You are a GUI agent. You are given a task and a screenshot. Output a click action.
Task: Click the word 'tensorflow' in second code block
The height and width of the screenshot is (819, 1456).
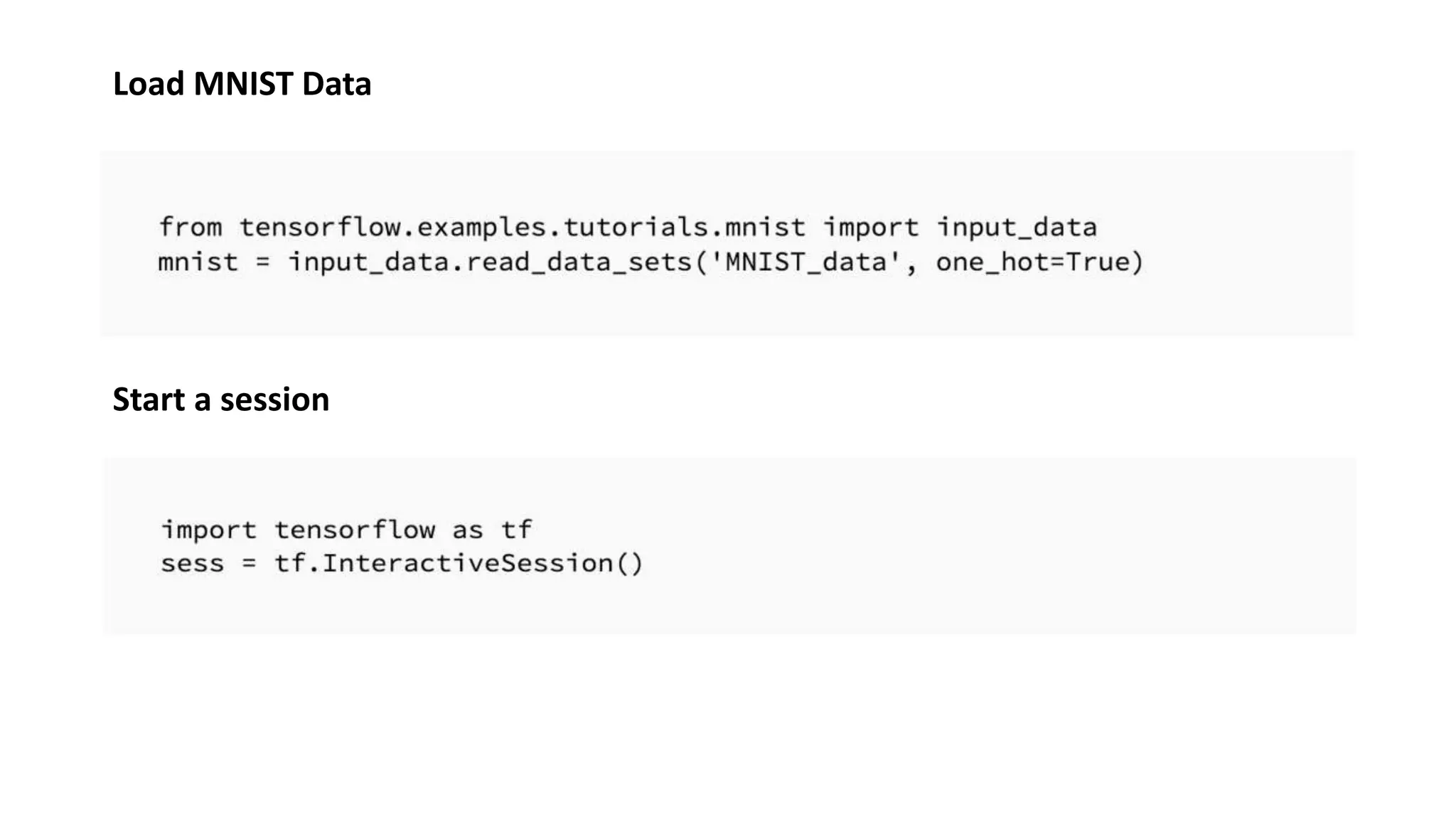(x=354, y=530)
